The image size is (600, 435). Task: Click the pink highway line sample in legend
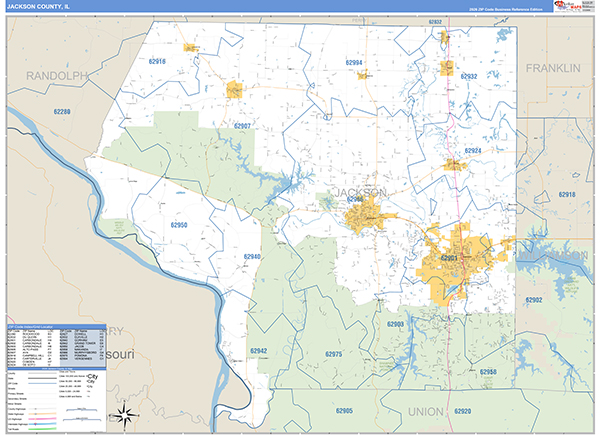42,419
